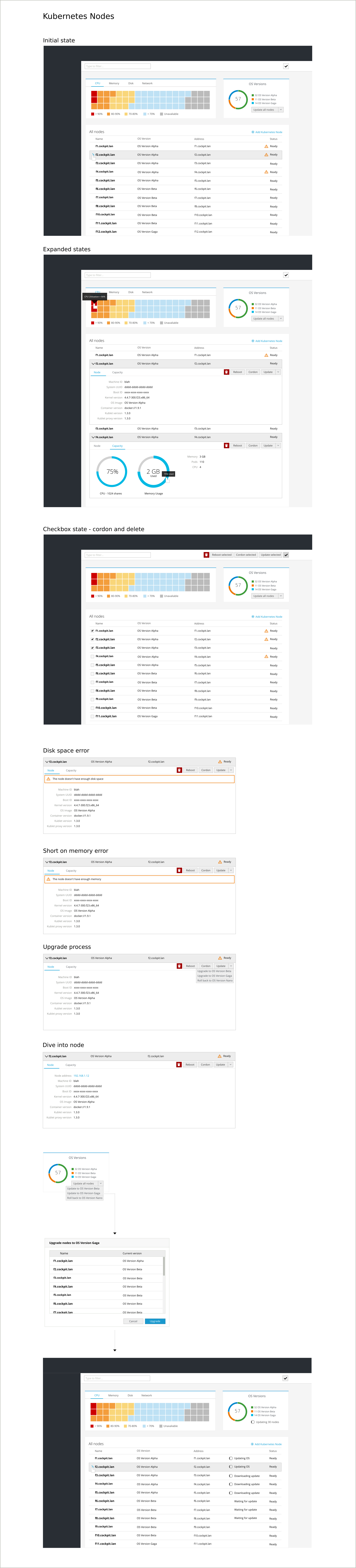This screenshot has height=1568, width=356.
Task: Click 'Updating 30 nodes' progress spinner icon
Action: [252, 1422]
